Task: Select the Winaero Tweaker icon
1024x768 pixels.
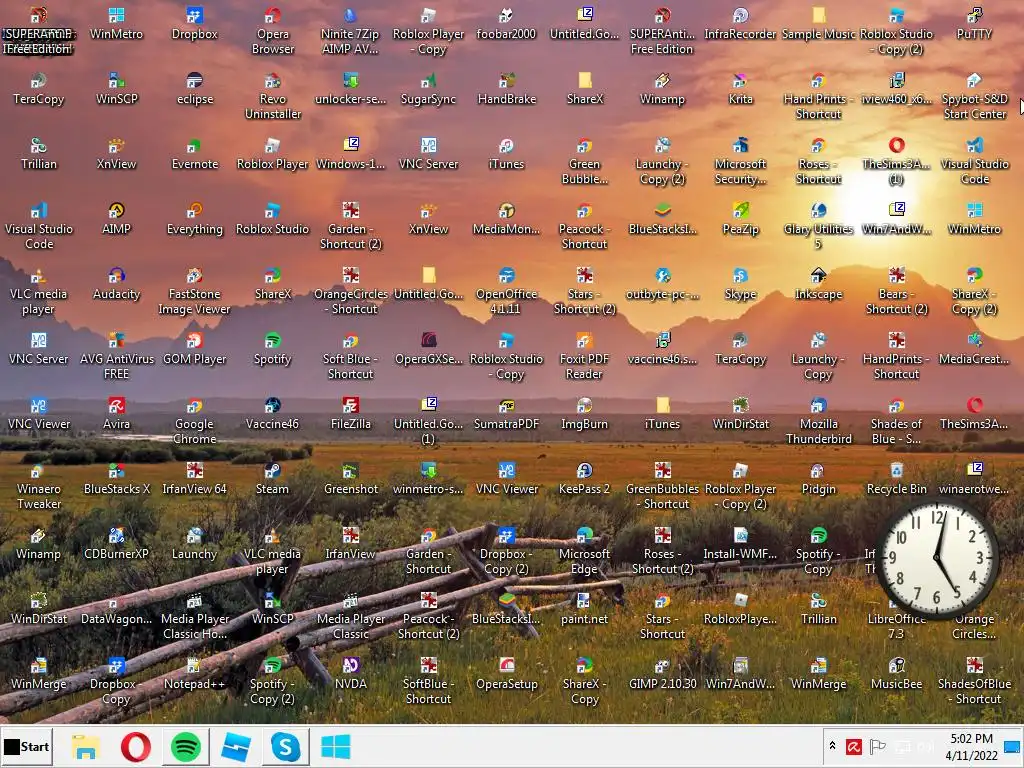Action: click(39, 486)
